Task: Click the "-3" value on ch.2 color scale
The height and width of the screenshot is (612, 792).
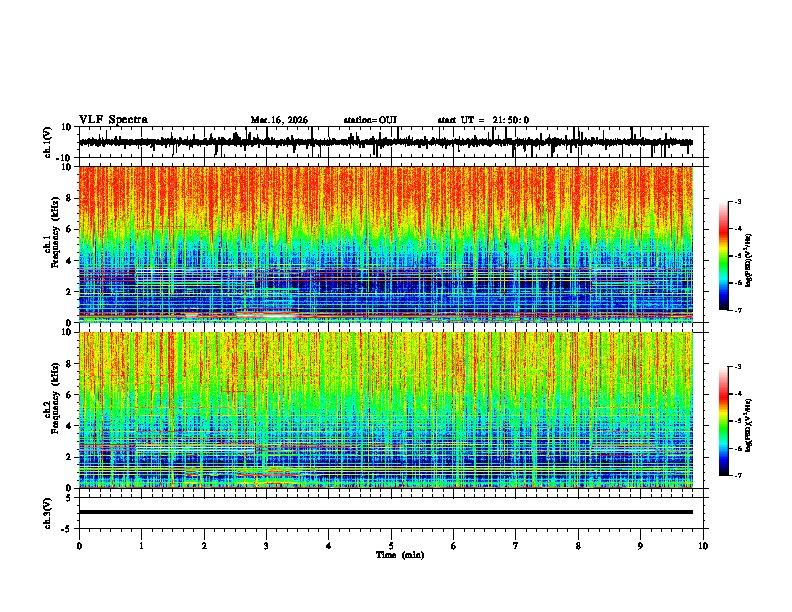Action: pyautogui.click(x=738, y=367)
